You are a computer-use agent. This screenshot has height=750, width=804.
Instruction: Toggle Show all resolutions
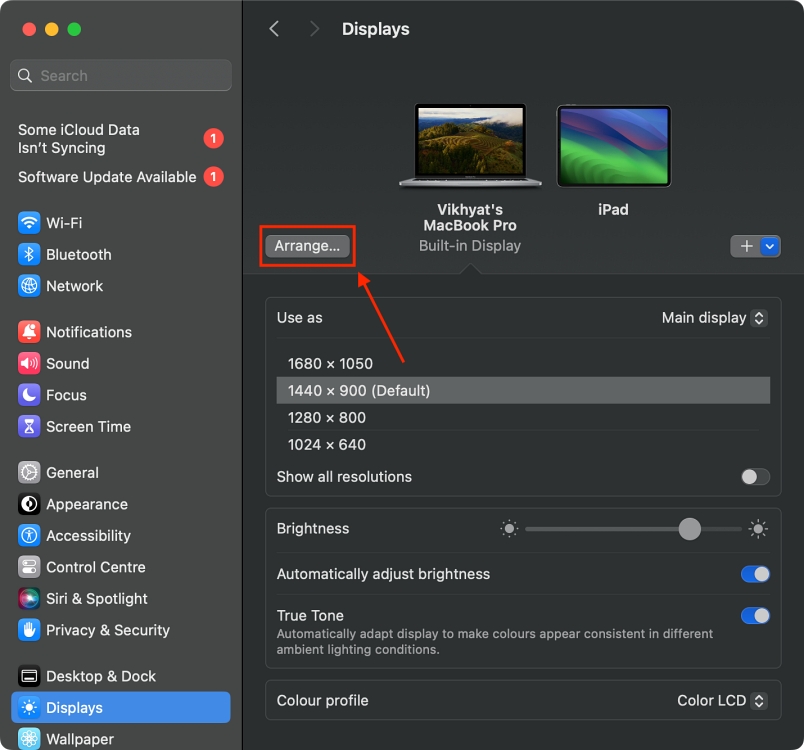755,477
